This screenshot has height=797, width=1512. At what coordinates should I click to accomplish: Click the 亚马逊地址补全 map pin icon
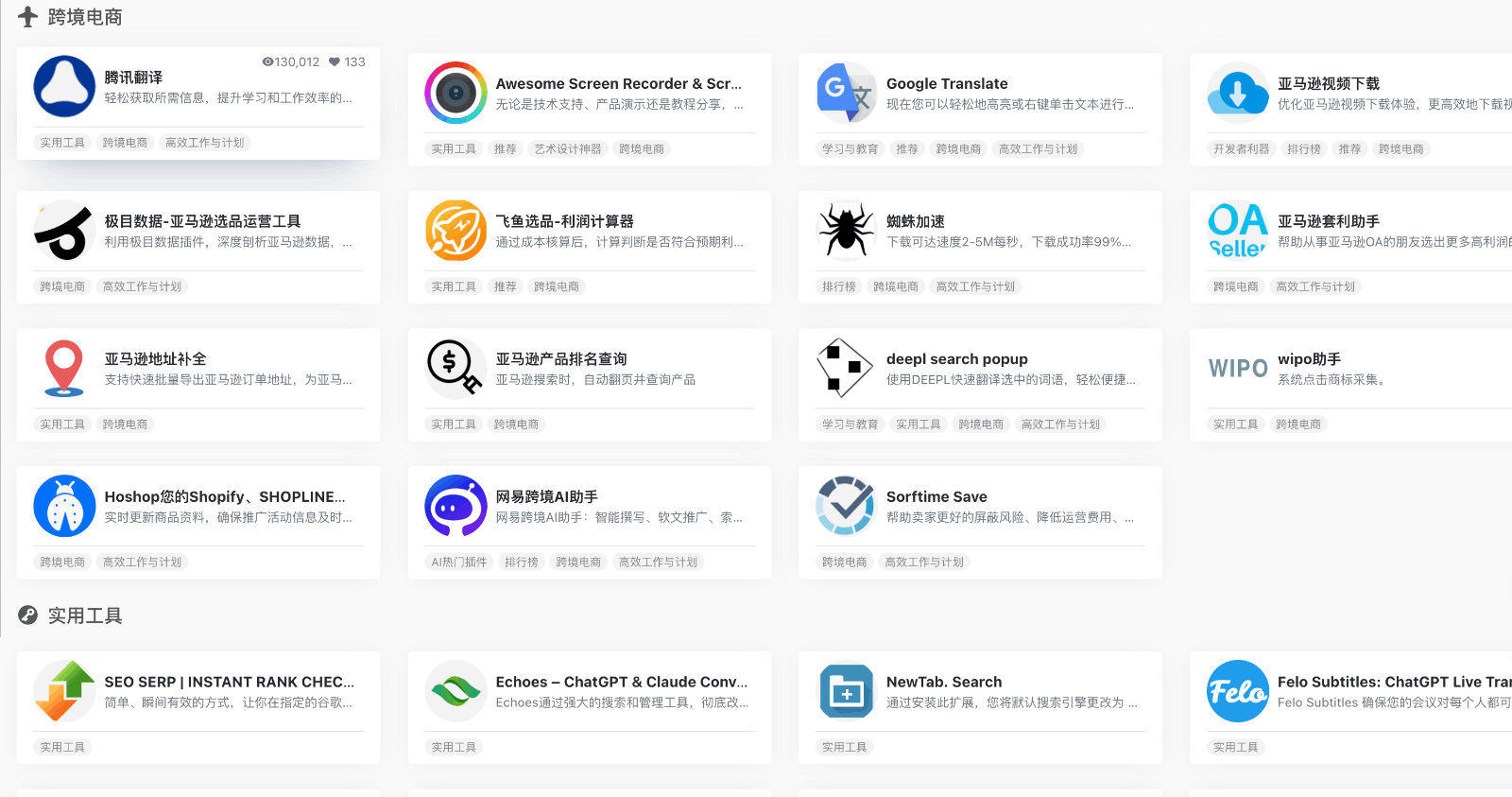pyautogui.click(x=64, y=368)
